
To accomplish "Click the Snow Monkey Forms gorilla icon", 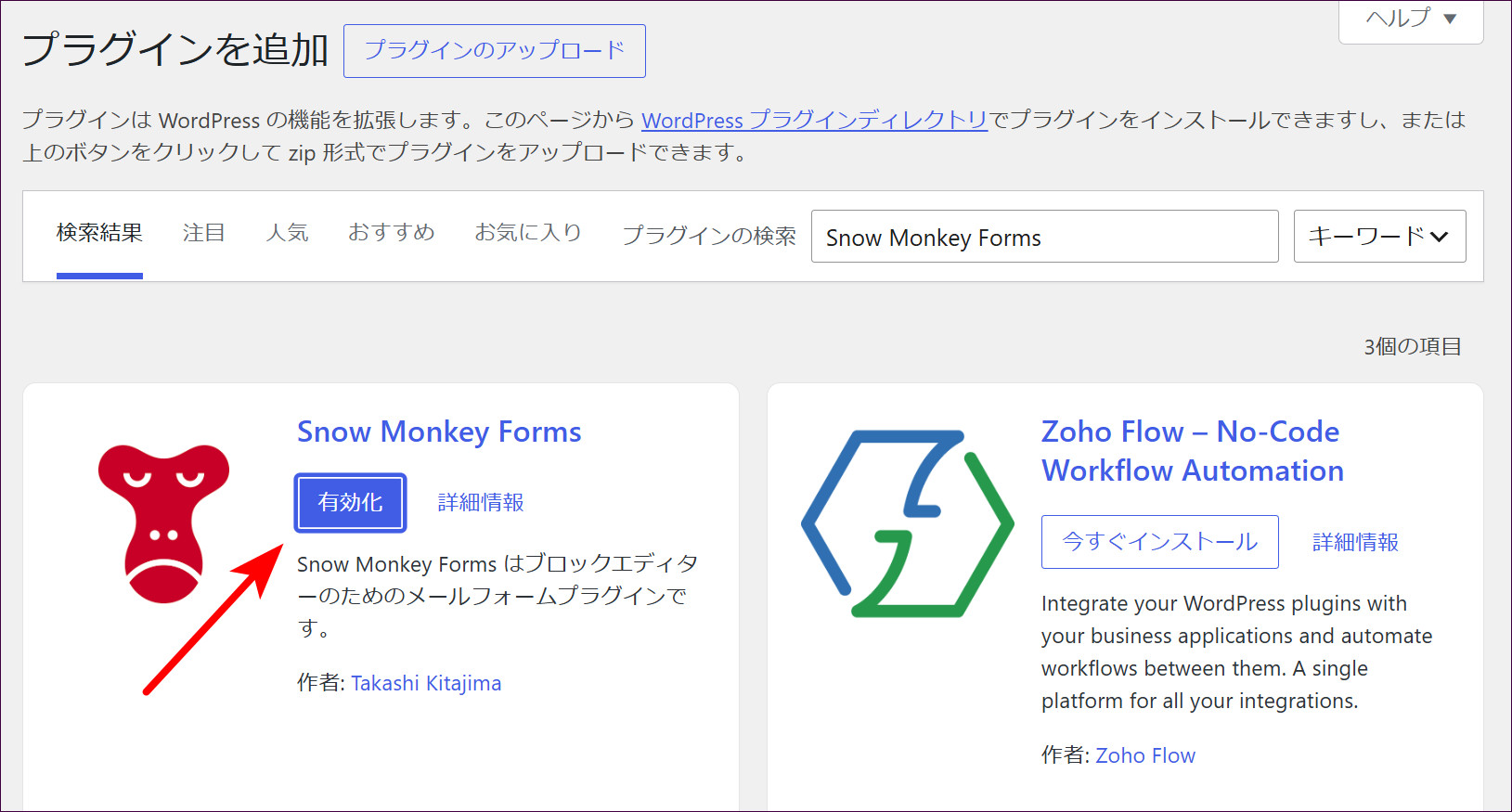I will (x=163, y=523).
